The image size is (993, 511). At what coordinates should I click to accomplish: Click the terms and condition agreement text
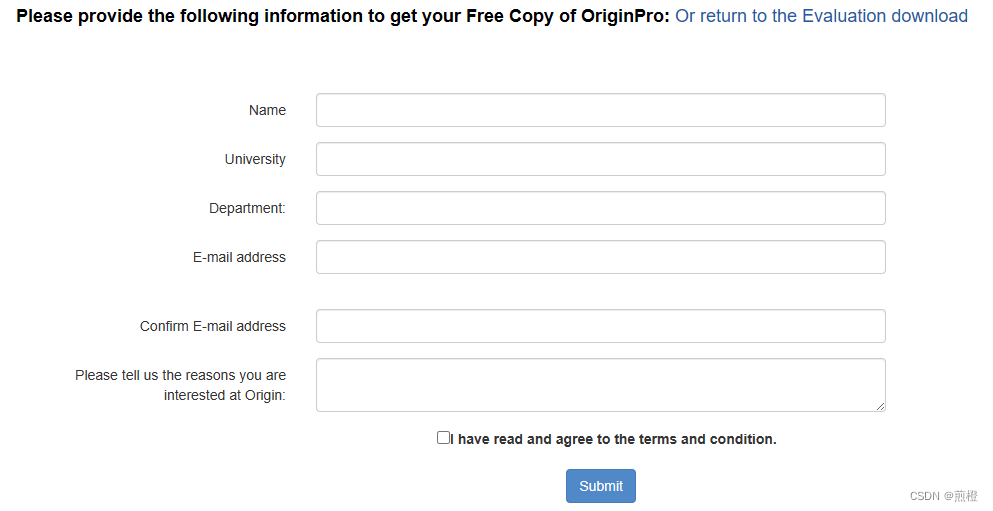[x=614, y=439]
